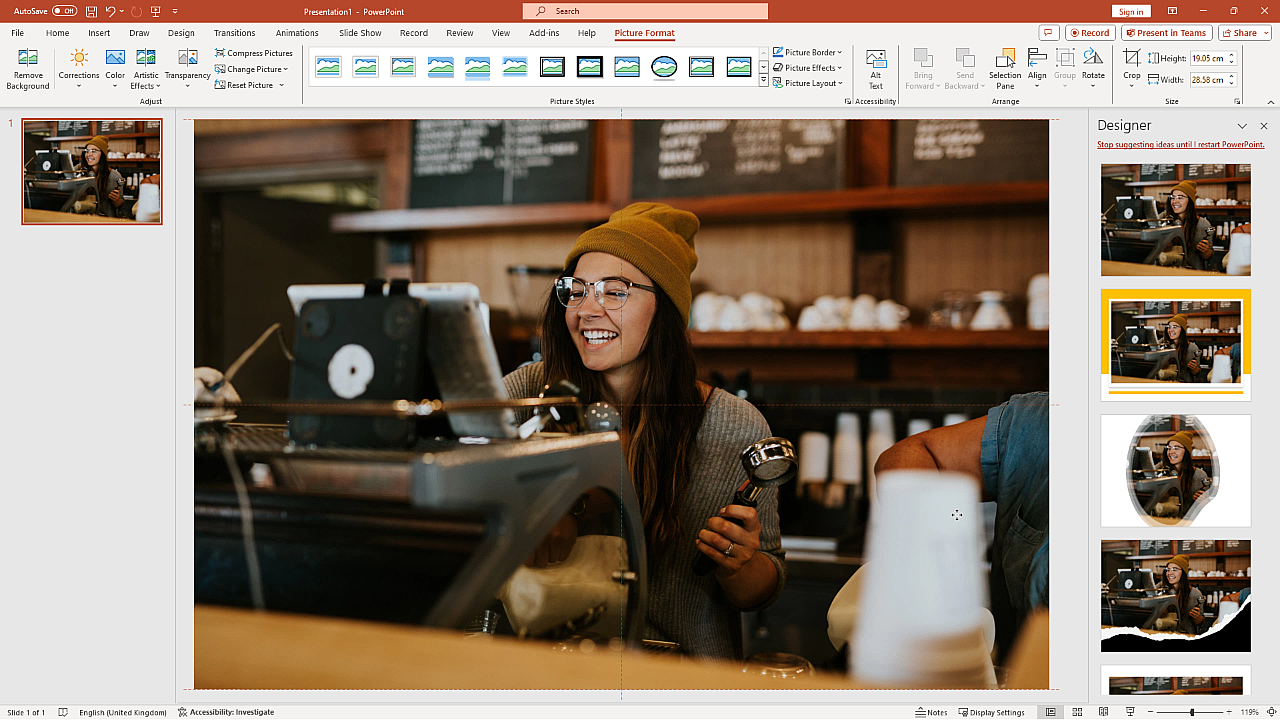Open Display Settings in the status bar

pyautogui.click(x=992, y=712)
